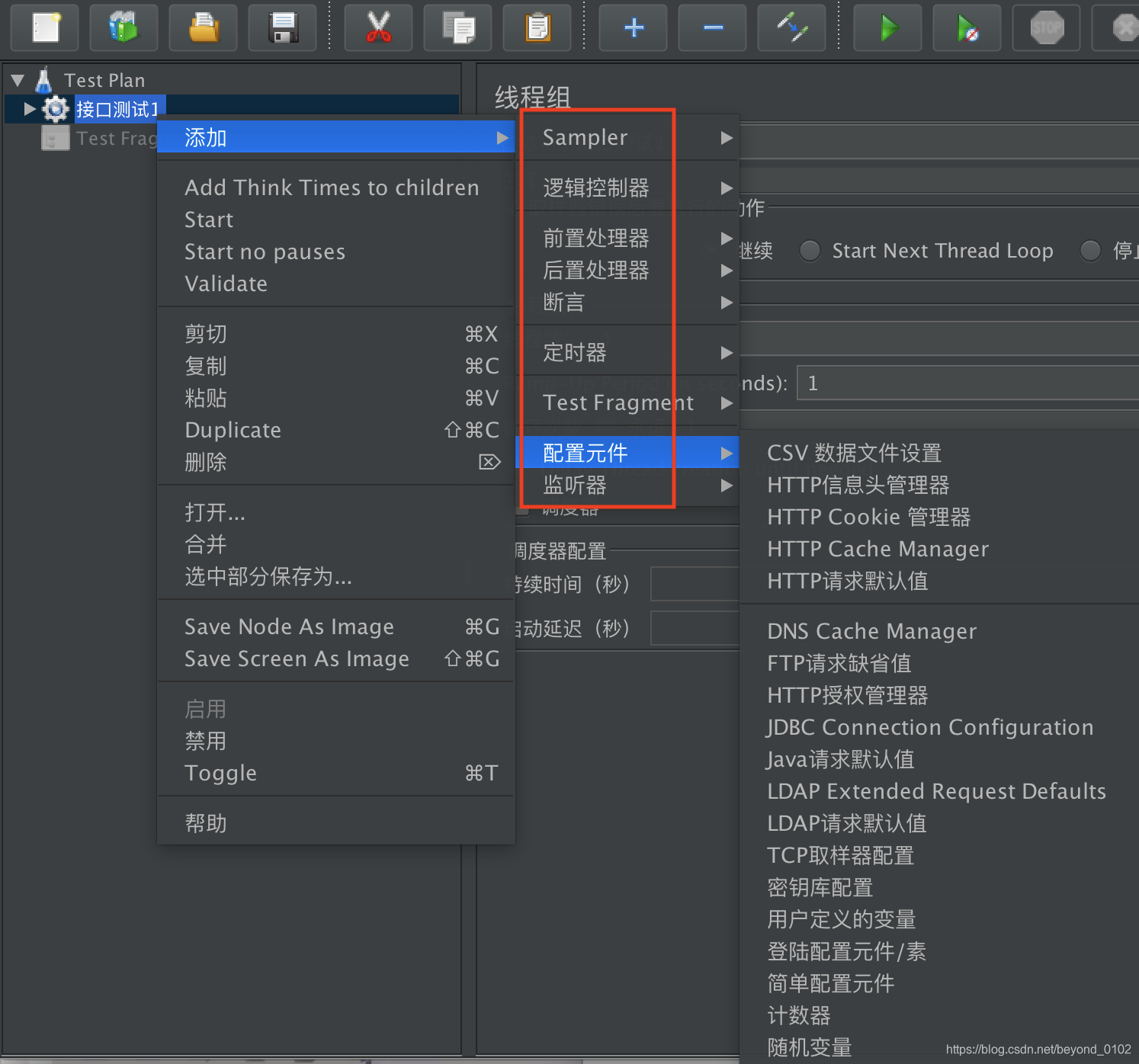The height and width of the screenshot is (1064, 1139).
Task: Click the 启动延迟（秒） input field
Action: pyautogui.click(x=695, y=629)
